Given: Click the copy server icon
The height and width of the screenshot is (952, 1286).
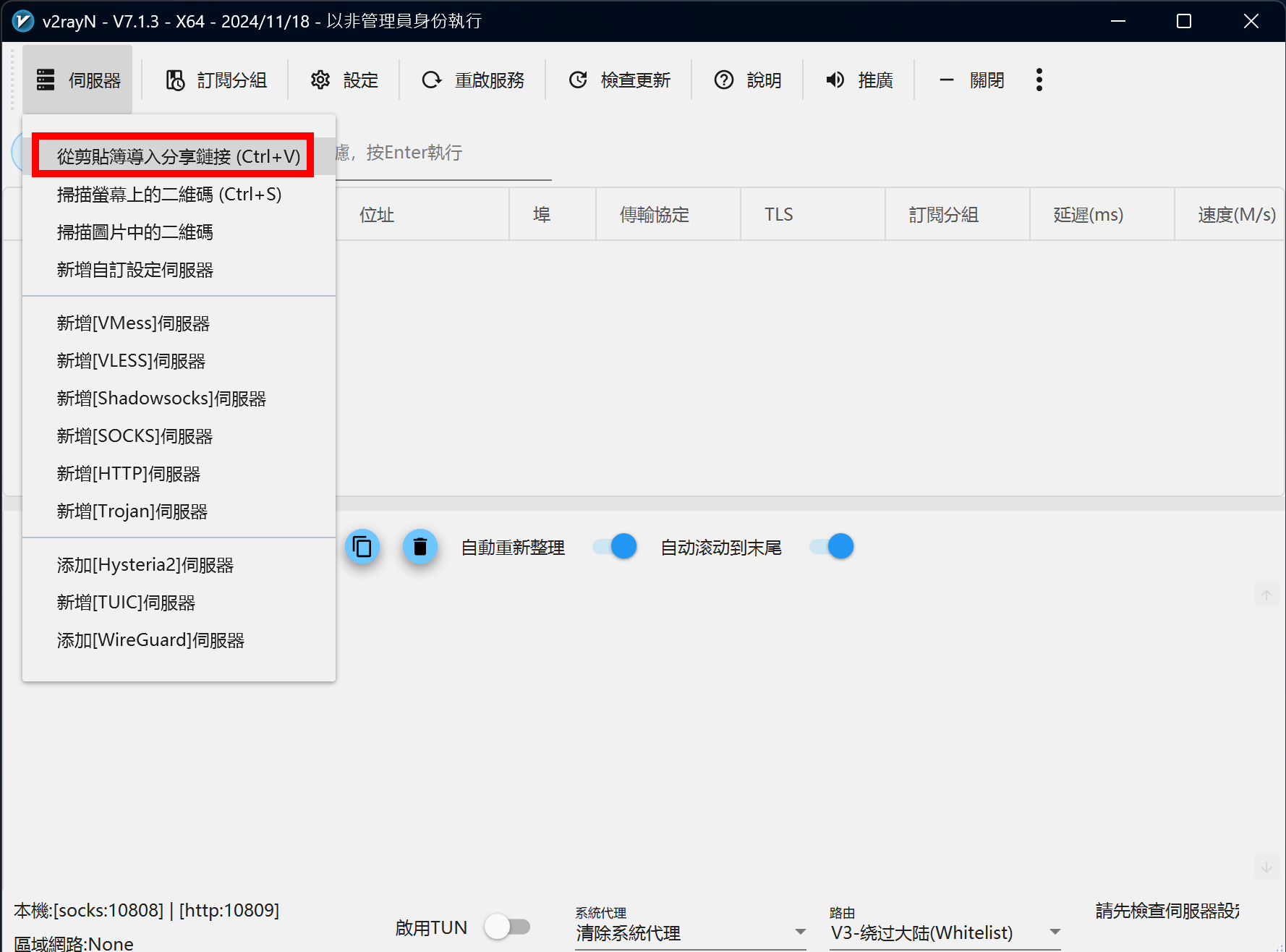Looking at the screenshot, I should 362,547.
